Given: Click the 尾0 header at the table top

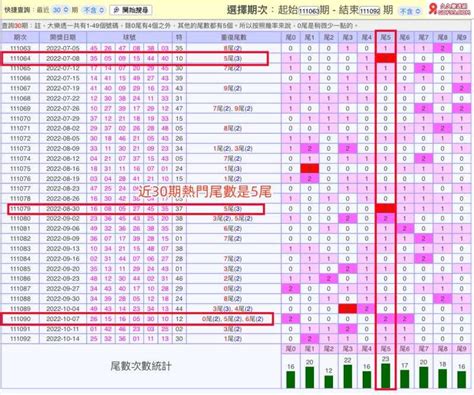Looking at the screenshot, I should pyautogui.click(x=290, y=37).
